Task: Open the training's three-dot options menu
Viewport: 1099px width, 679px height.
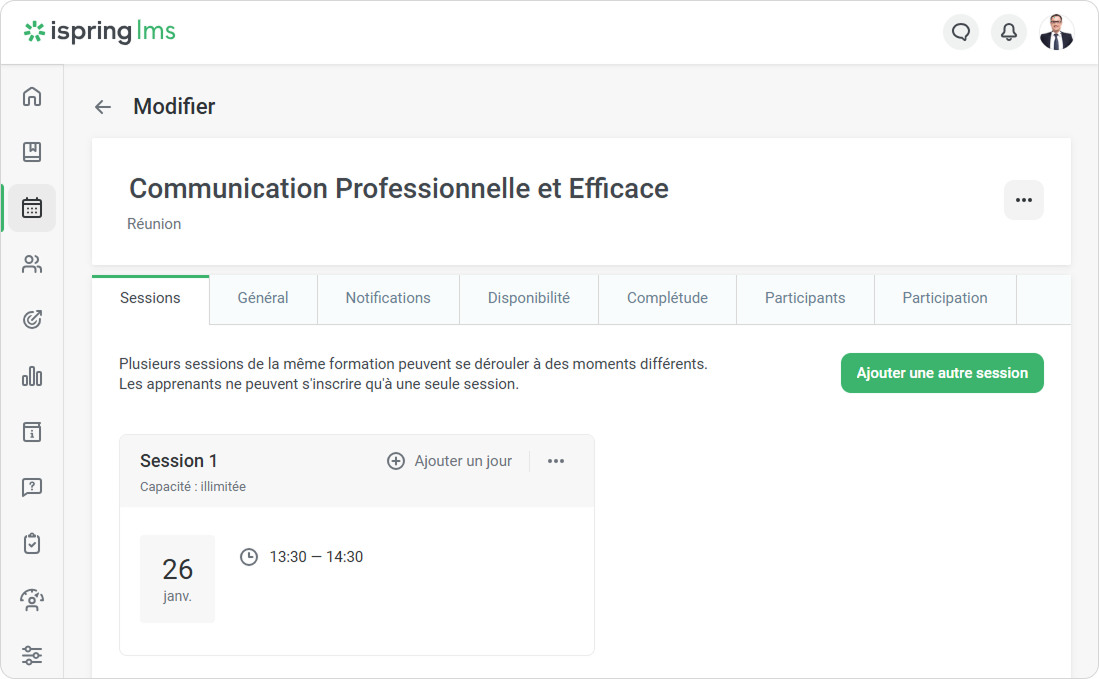Action: point(1023,200)
